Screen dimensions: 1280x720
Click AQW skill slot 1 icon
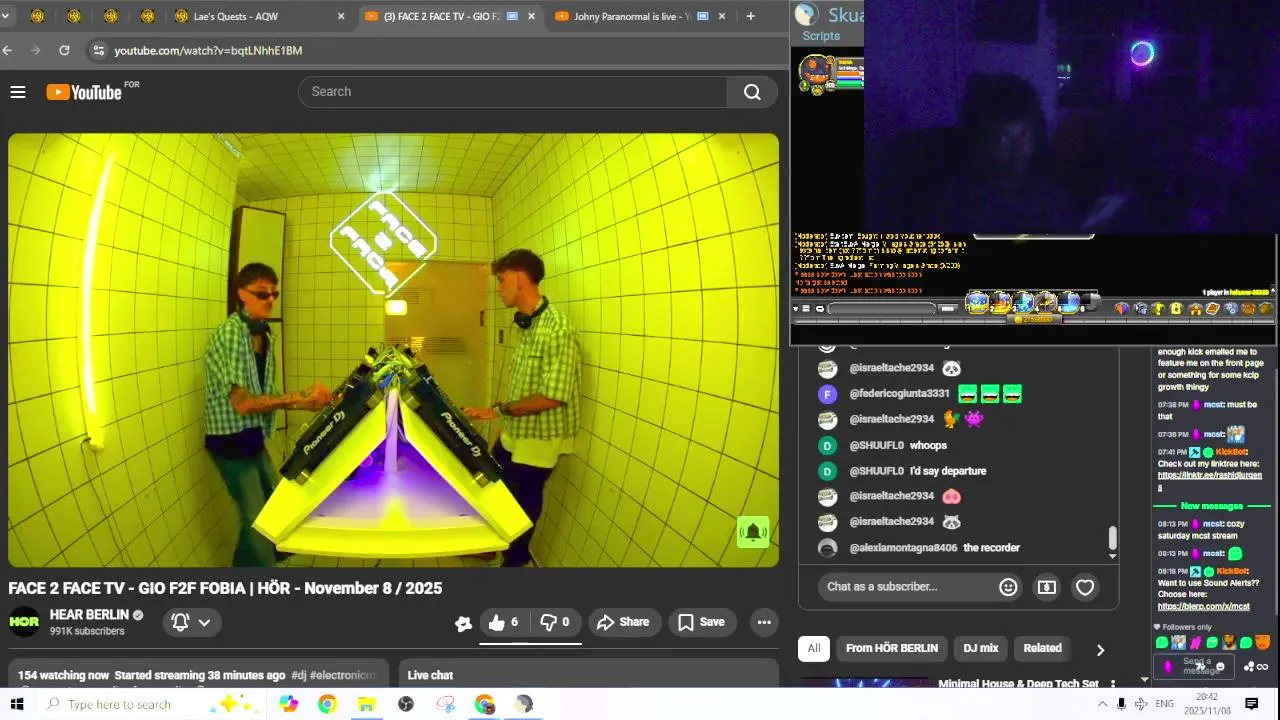[977, 302]
